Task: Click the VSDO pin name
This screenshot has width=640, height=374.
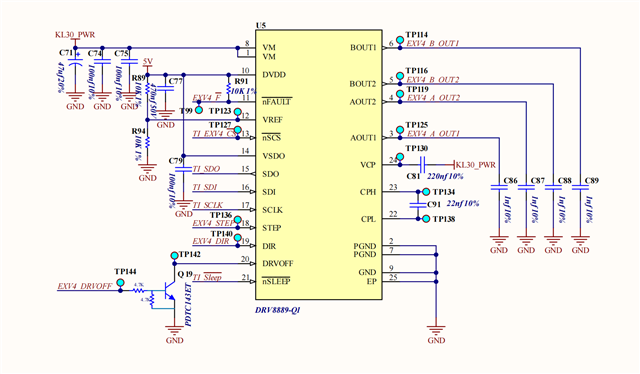Action: click(x=273, y=156)
